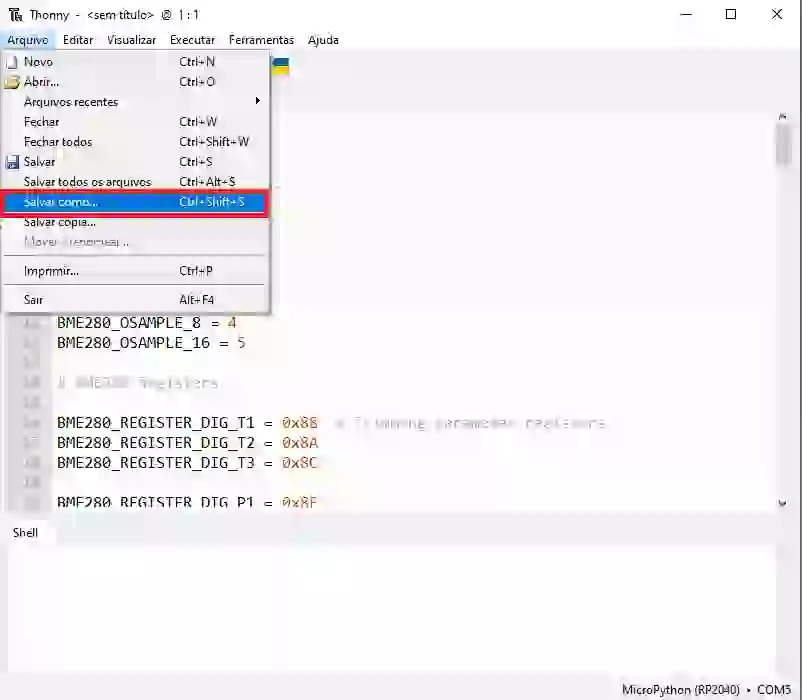The width and height of the screenshot is (802, 700).
Task: Select Salvar cópia... menu entry
Action: pos(60,222)
